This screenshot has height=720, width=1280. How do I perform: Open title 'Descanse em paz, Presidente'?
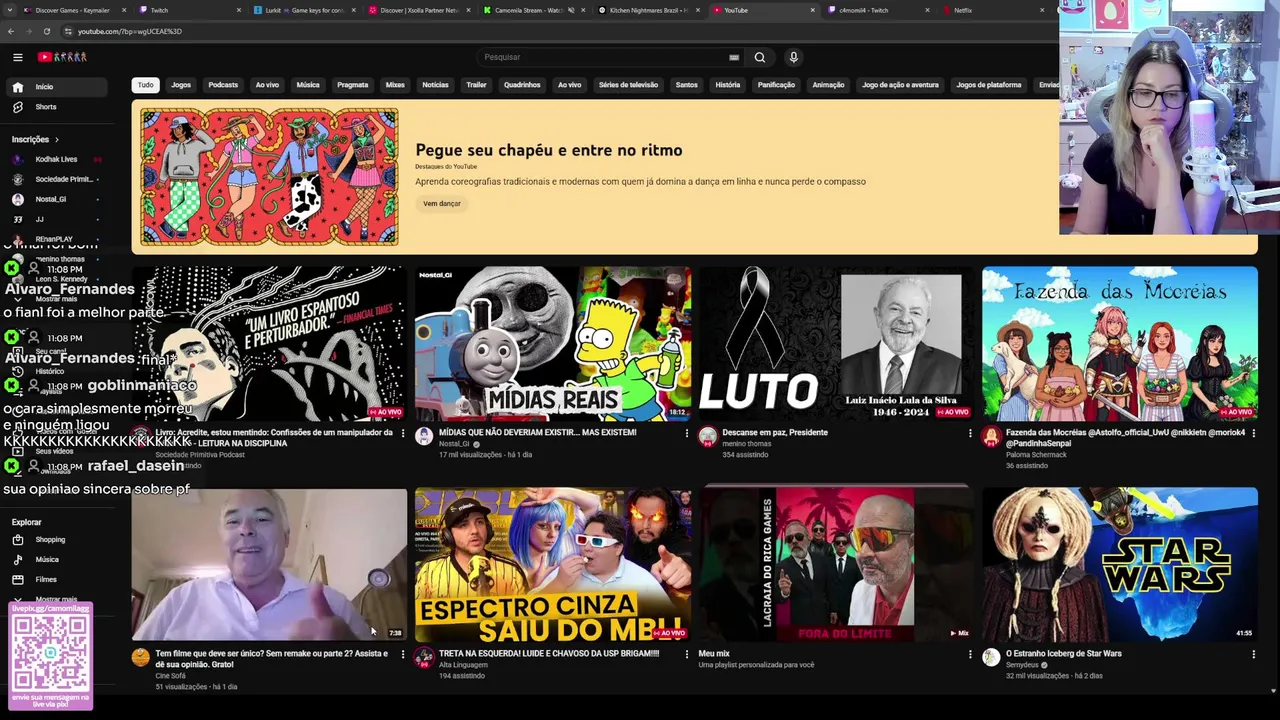point(775,433)
